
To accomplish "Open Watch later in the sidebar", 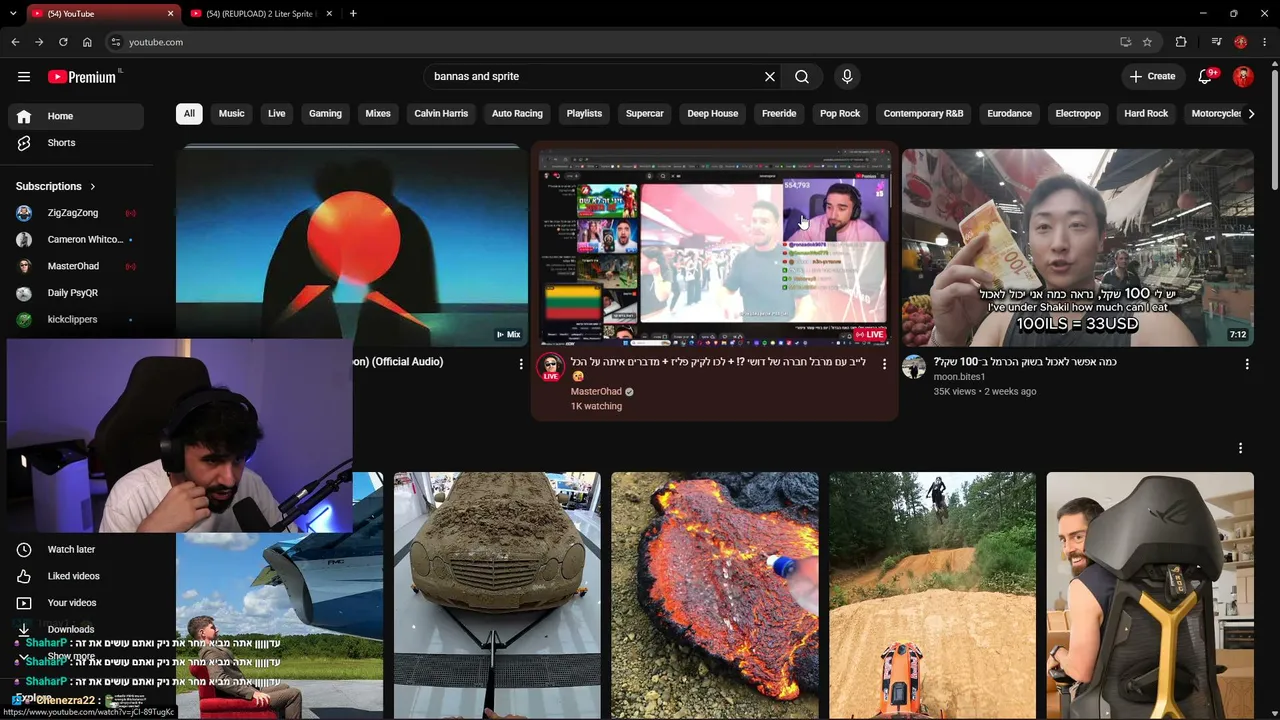I will (x=76, y=549).
